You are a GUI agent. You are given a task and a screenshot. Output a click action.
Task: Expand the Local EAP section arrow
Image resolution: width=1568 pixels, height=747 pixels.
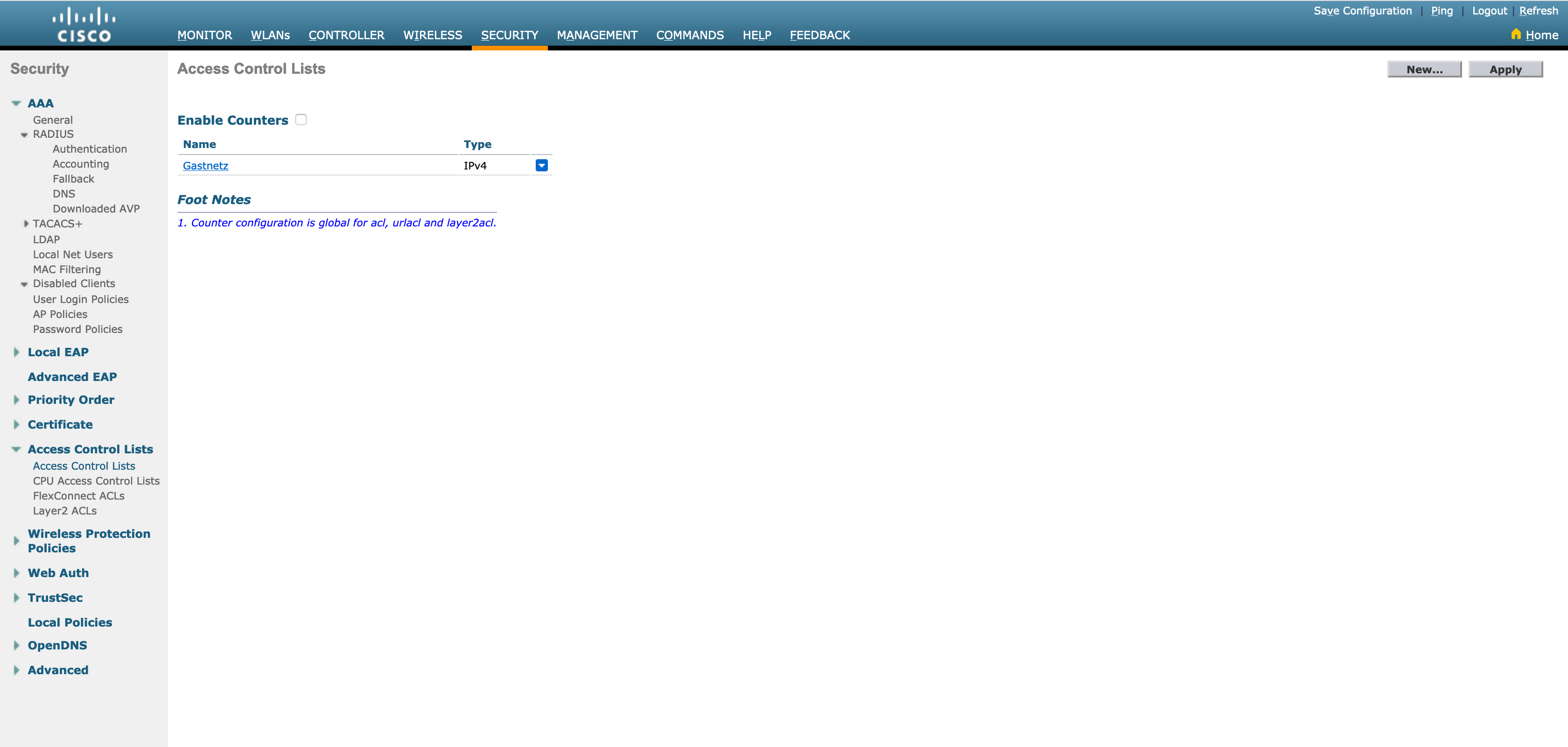16,352
